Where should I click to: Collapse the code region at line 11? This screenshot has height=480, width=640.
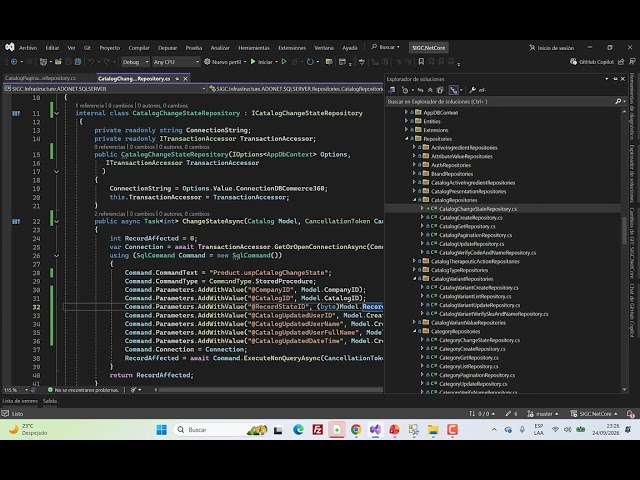click(x=57, y=113)
